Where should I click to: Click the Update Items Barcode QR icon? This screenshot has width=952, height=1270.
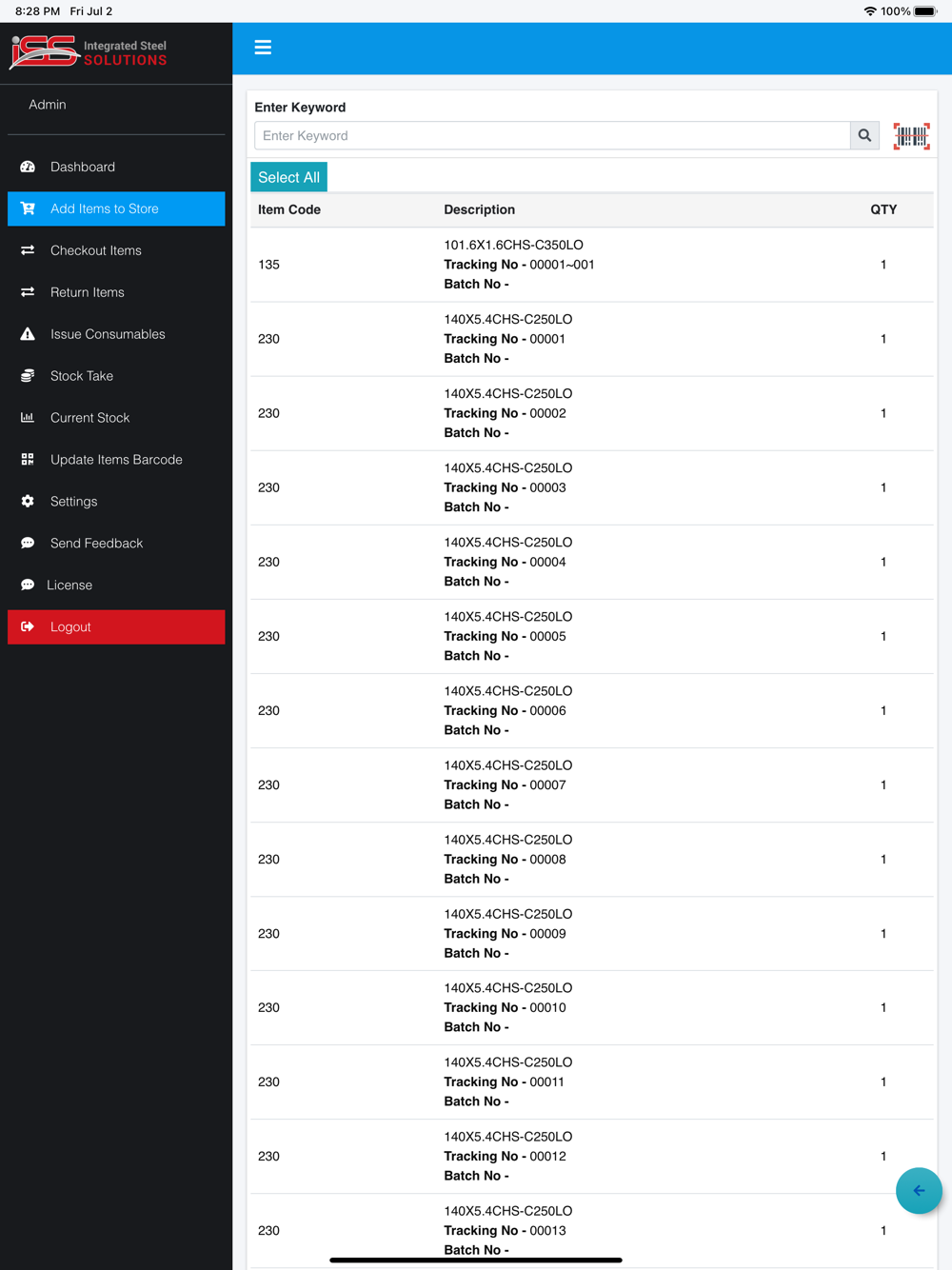point(28,460)
